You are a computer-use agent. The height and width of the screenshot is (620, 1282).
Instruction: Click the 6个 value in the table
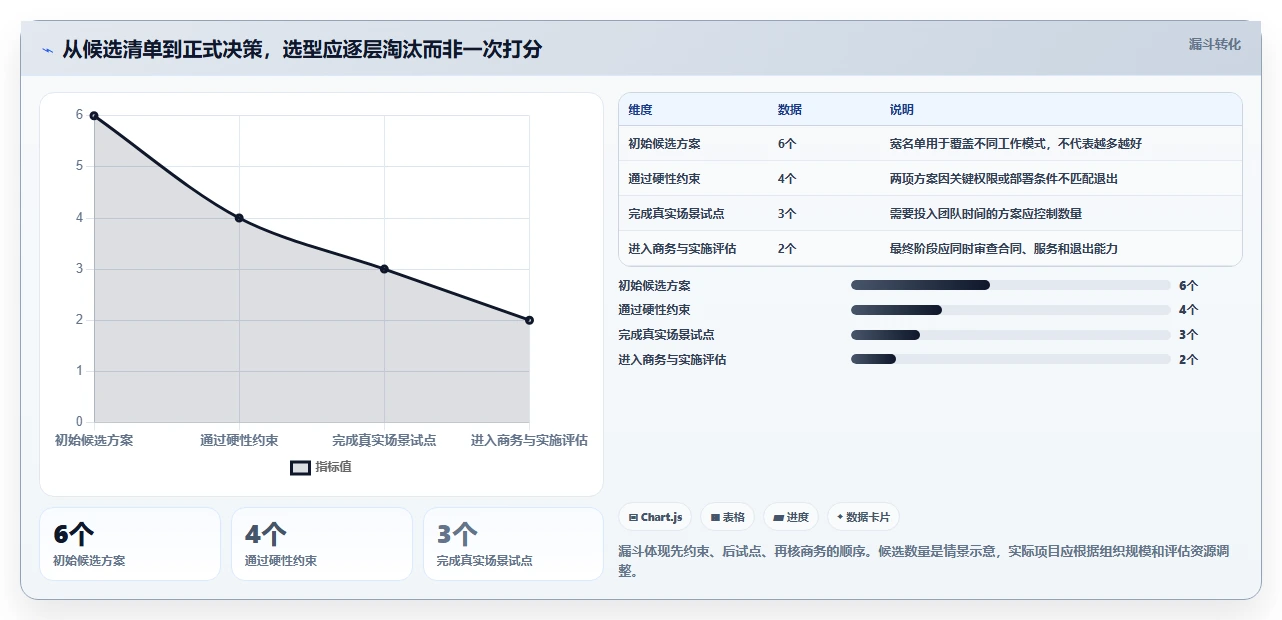[787, 144]
